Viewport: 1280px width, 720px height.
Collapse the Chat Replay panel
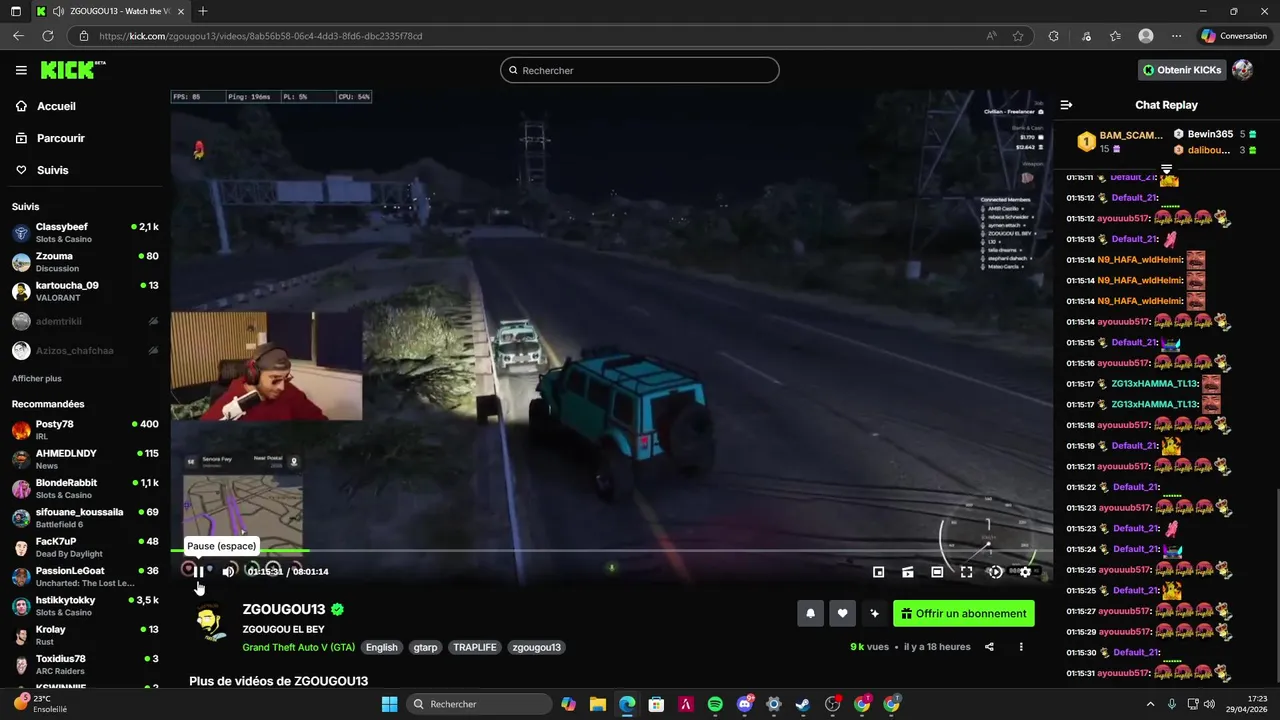pyautogui.click(x=1066, y=105)
